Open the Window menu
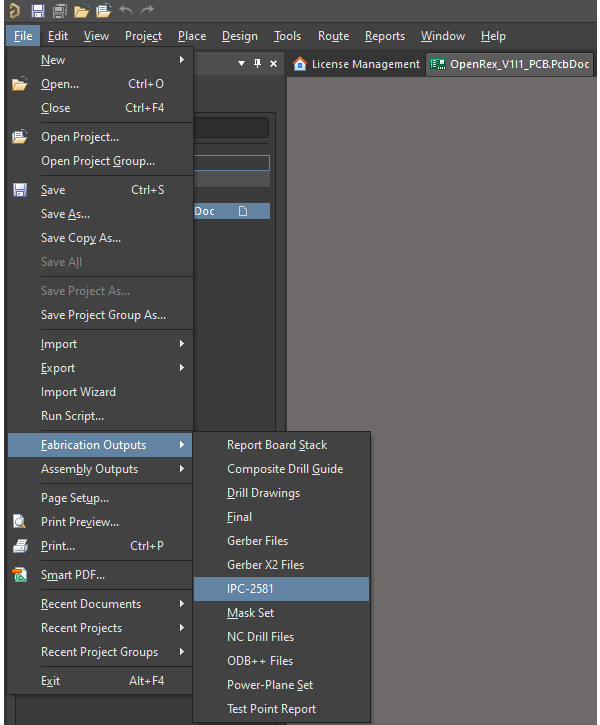 pos(442,36)
